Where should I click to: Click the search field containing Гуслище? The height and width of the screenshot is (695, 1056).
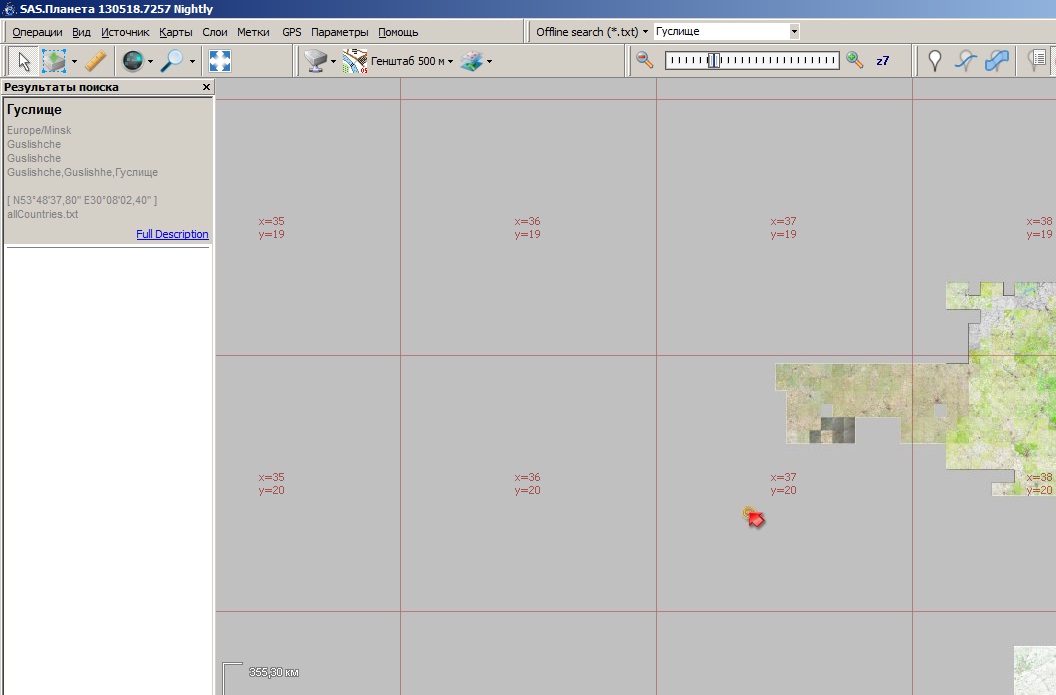(x=720, y=32)
